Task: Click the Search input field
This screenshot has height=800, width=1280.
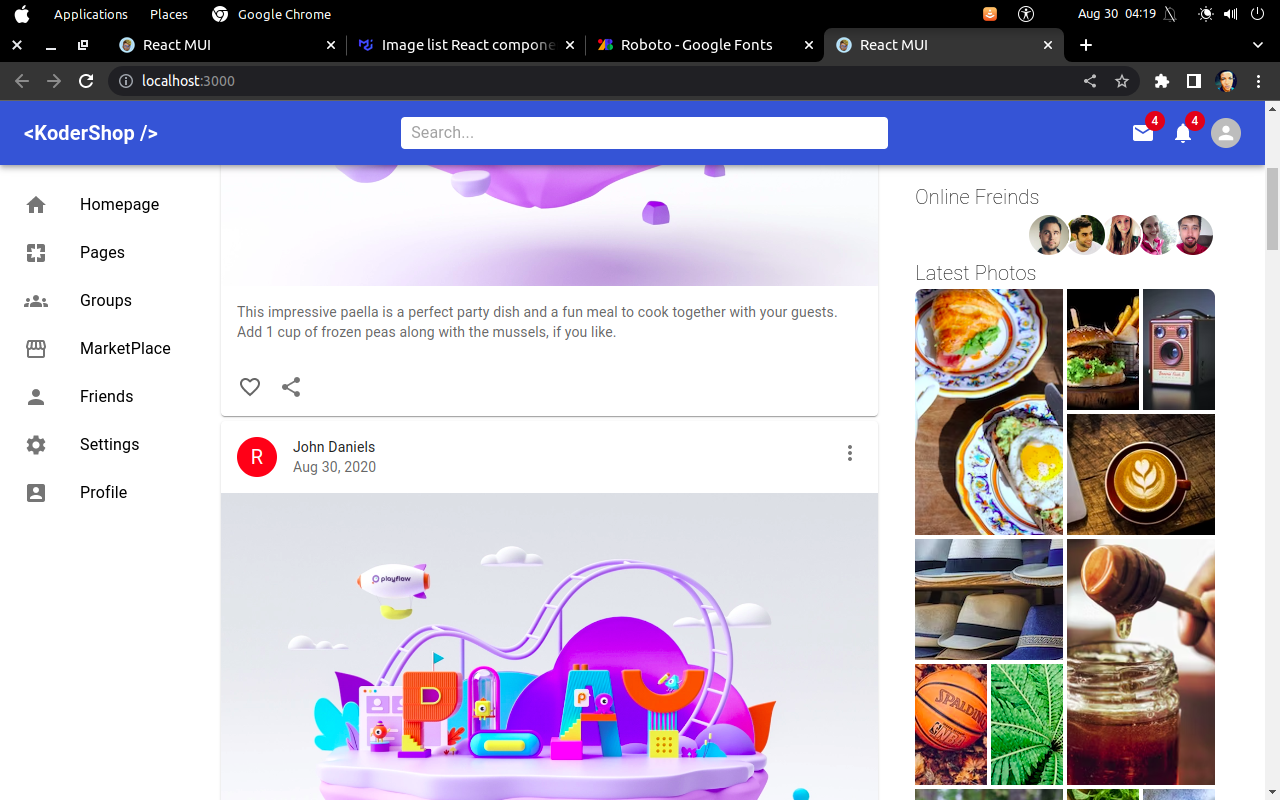Action: (x=644, y=133)
